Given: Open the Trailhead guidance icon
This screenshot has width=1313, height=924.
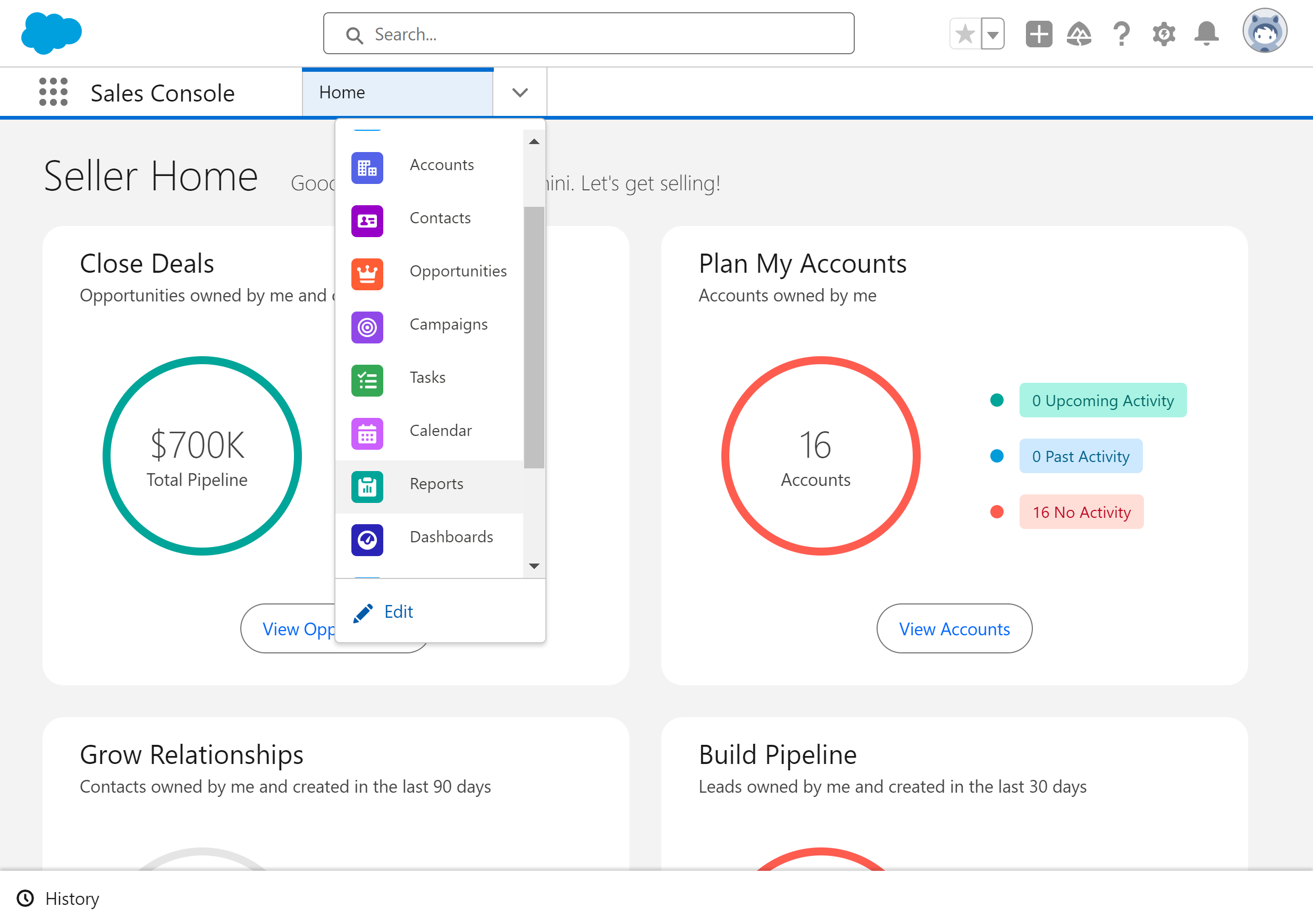Looking at the screenshot, I should click(x=1079, y=33).
